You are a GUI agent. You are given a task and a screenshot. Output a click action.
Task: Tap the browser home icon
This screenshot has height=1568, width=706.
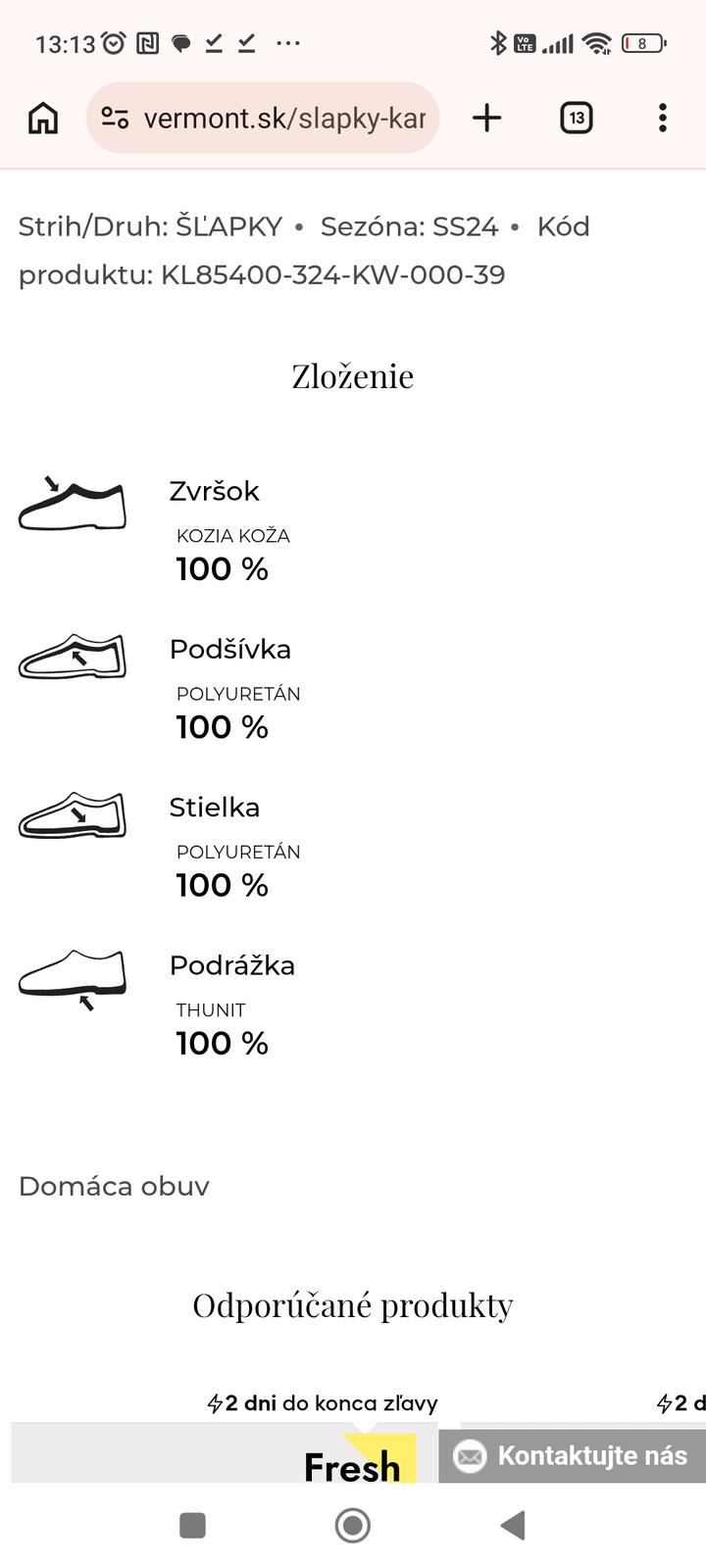[43, 119]
